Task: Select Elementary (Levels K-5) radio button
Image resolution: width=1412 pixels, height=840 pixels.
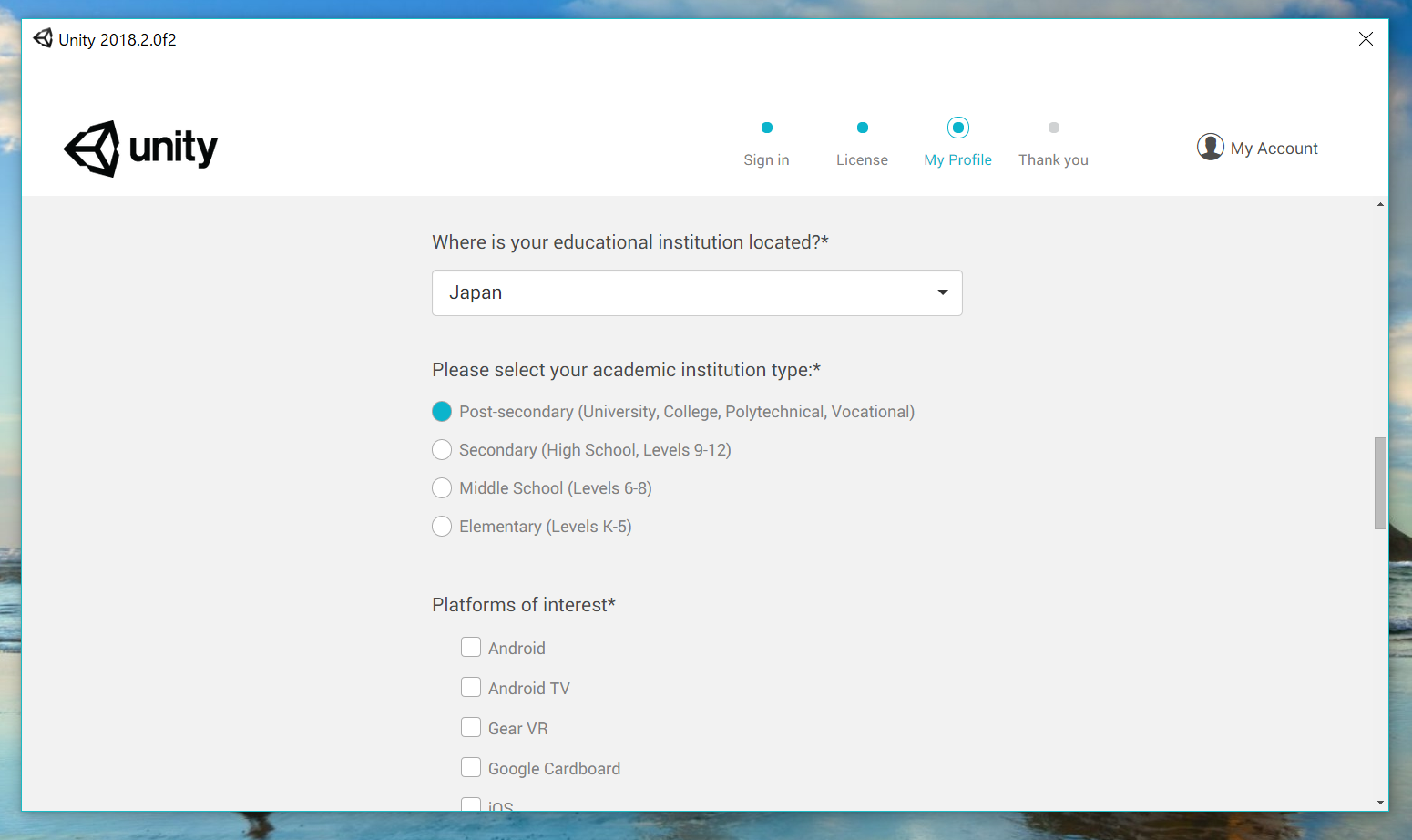Action: tap(442, 527)
